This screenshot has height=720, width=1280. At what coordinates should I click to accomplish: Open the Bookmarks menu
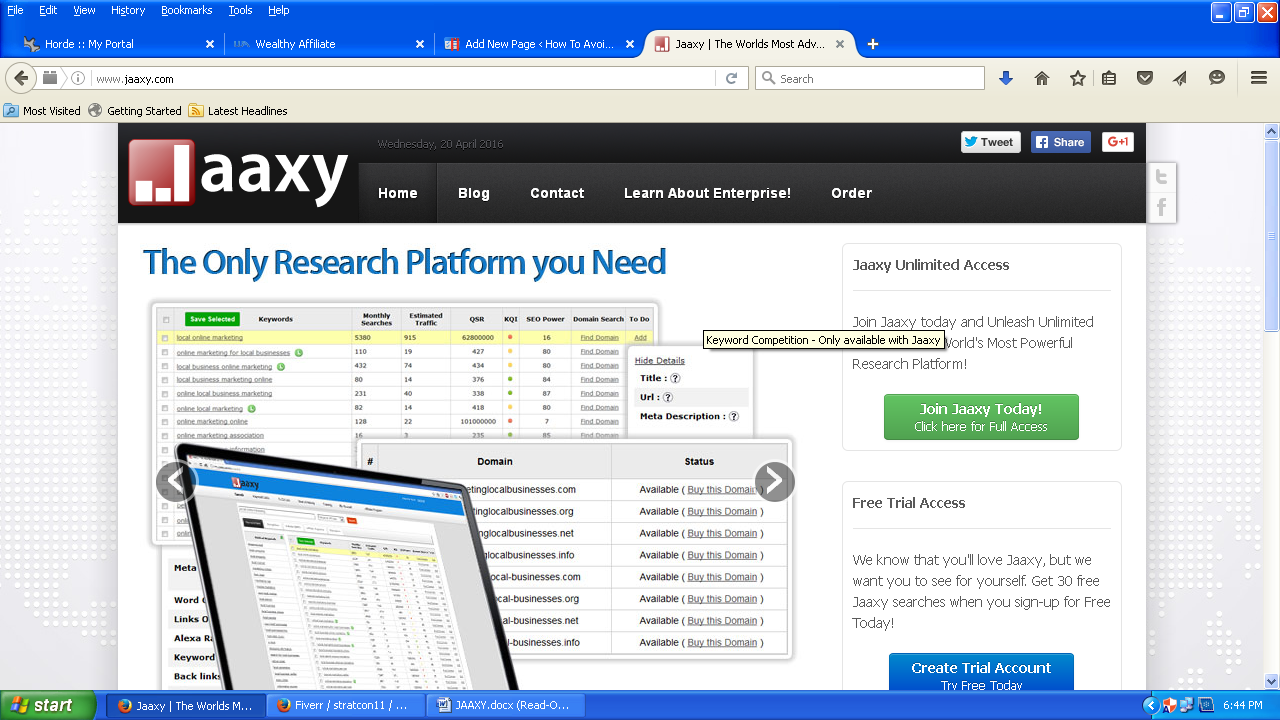click(187, 10)
